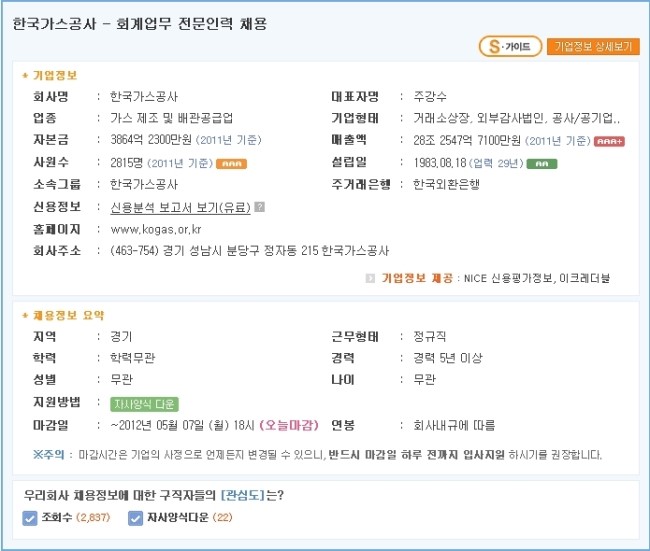
Task: Click the salary value 회사내규에 따름
Action: coord(454,425)
